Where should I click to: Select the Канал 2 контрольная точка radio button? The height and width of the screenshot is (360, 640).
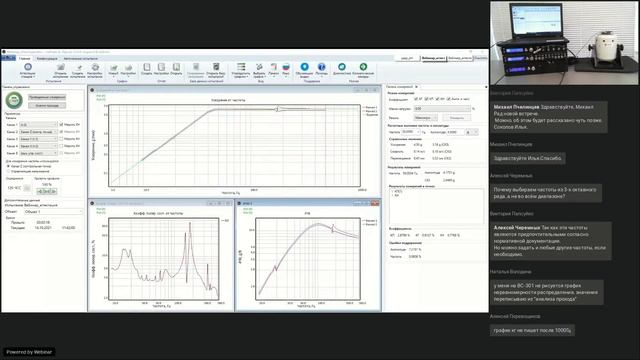[8, 167]
